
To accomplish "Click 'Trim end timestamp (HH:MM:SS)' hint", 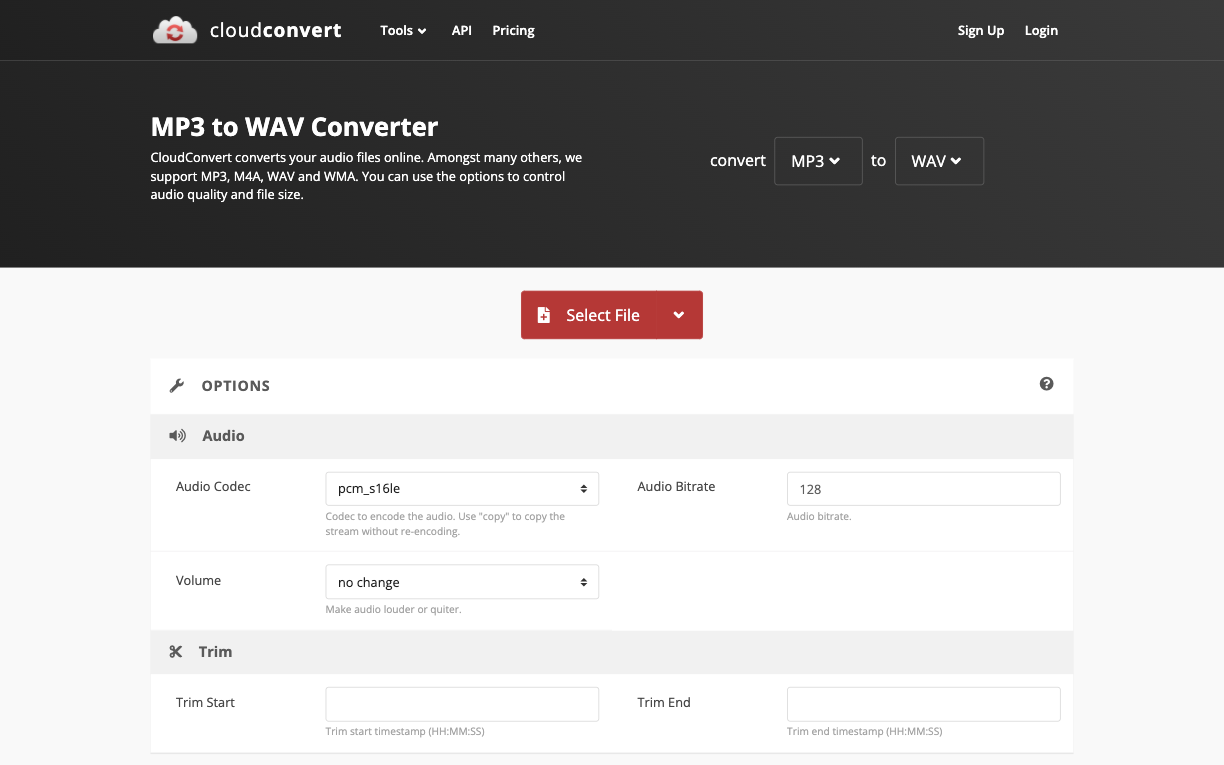I will 864,732.
